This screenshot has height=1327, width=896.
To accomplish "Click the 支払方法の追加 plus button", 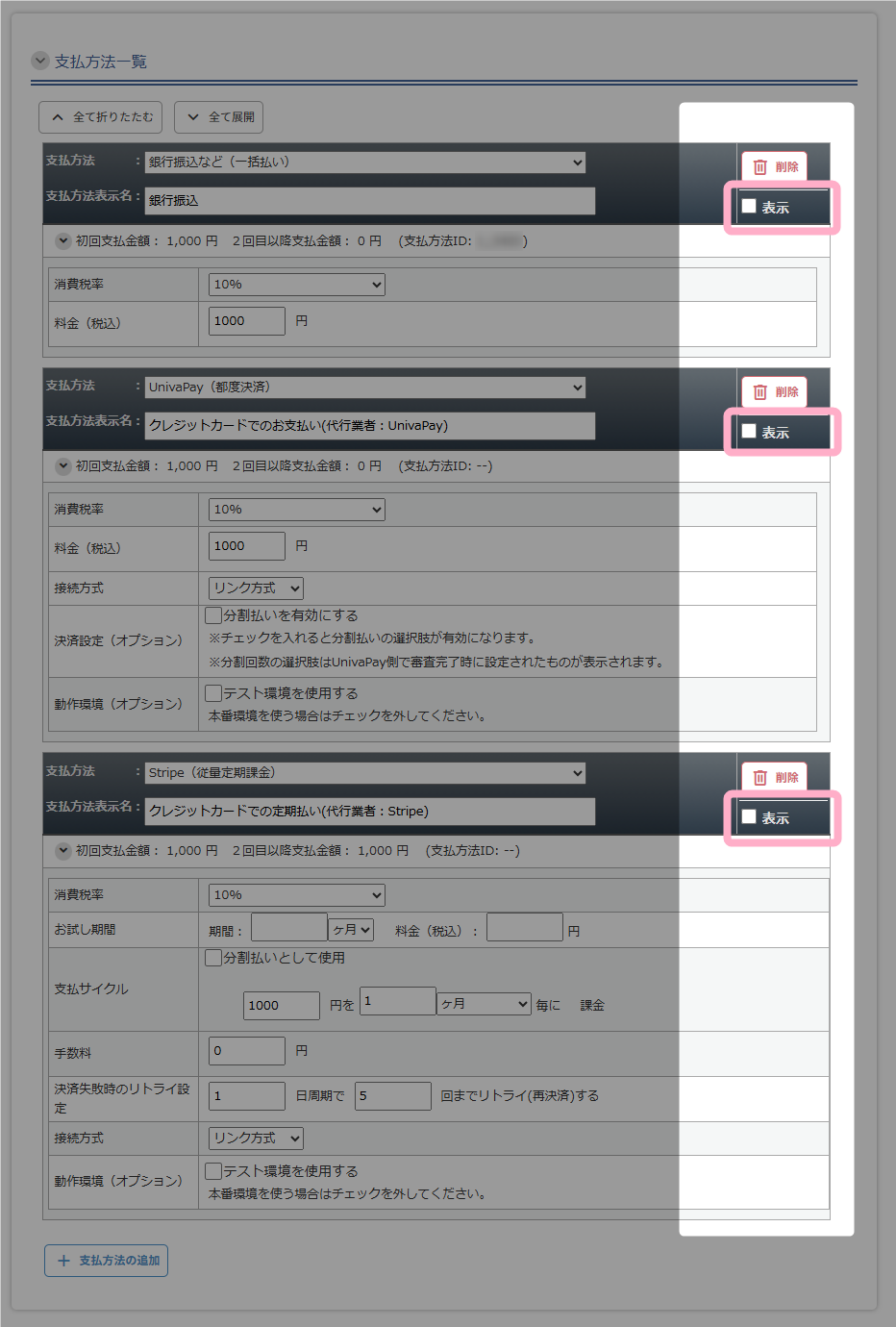I will [x=107, y=1260].
